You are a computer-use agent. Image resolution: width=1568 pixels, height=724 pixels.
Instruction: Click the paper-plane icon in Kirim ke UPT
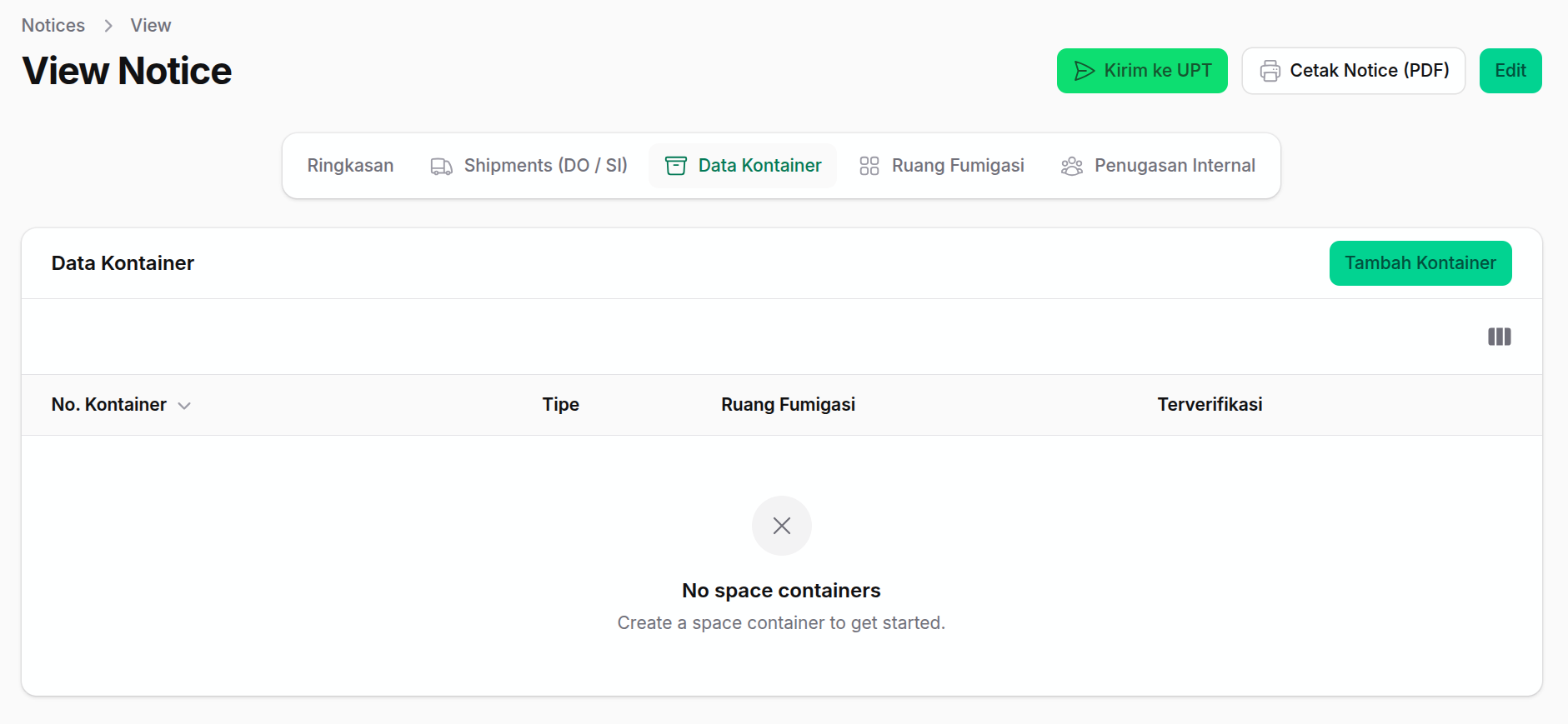pyautogui.click(x=1084, y=71)
